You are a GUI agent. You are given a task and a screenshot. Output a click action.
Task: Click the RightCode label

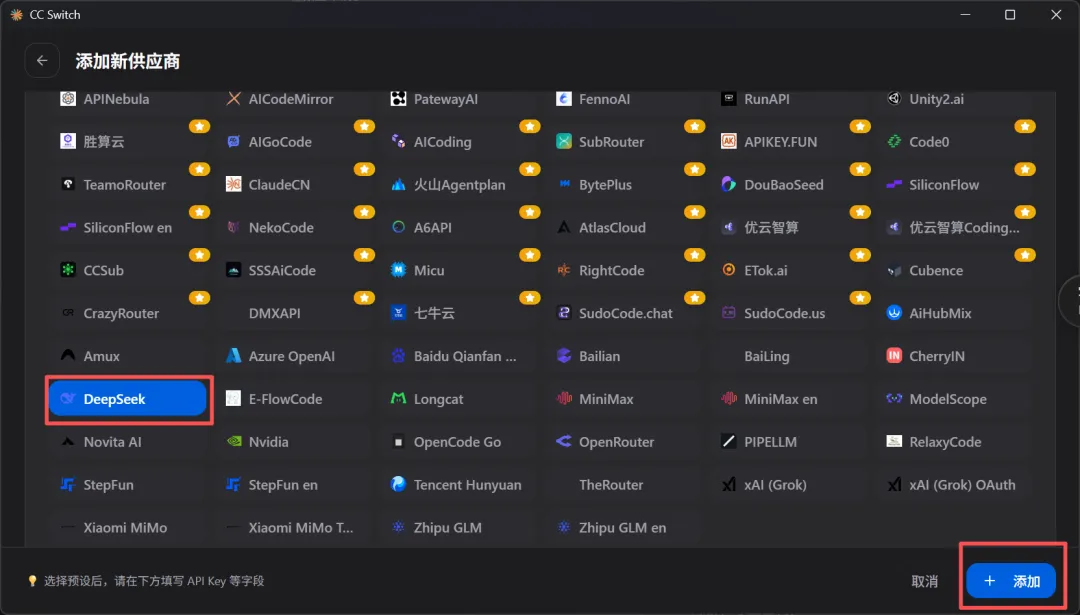(x=612, y=270)
